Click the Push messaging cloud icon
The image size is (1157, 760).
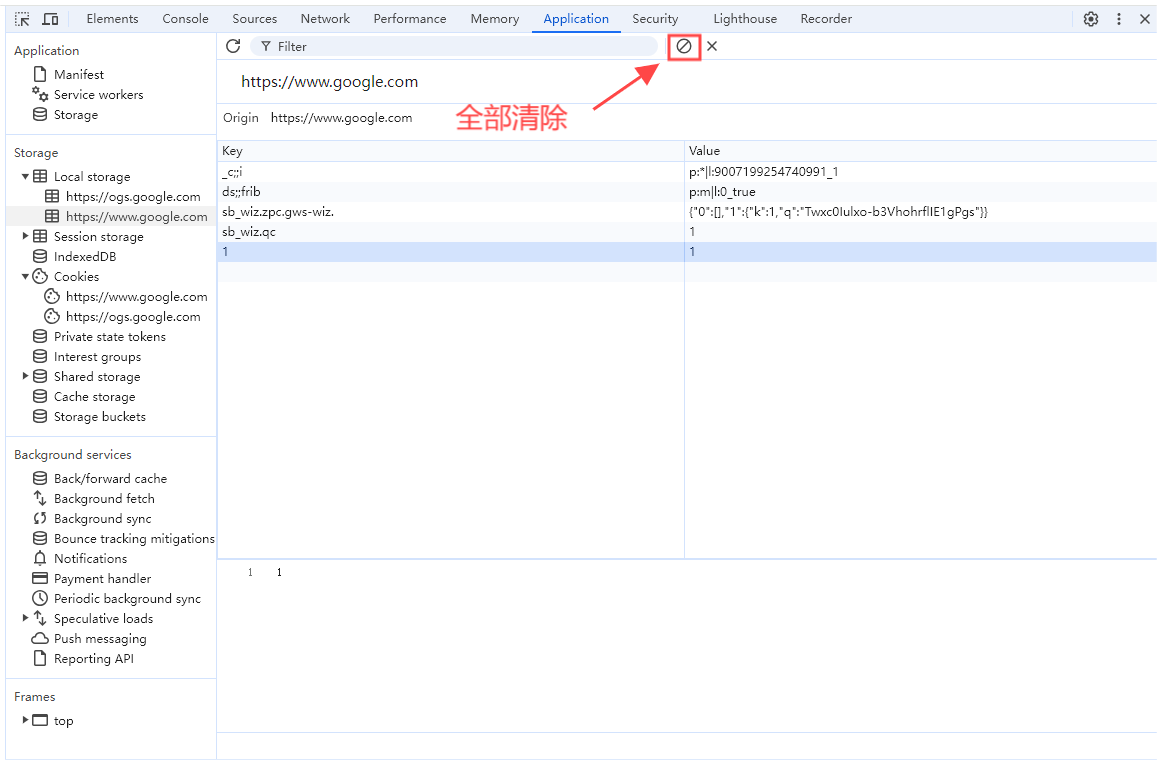pos(40,638)
